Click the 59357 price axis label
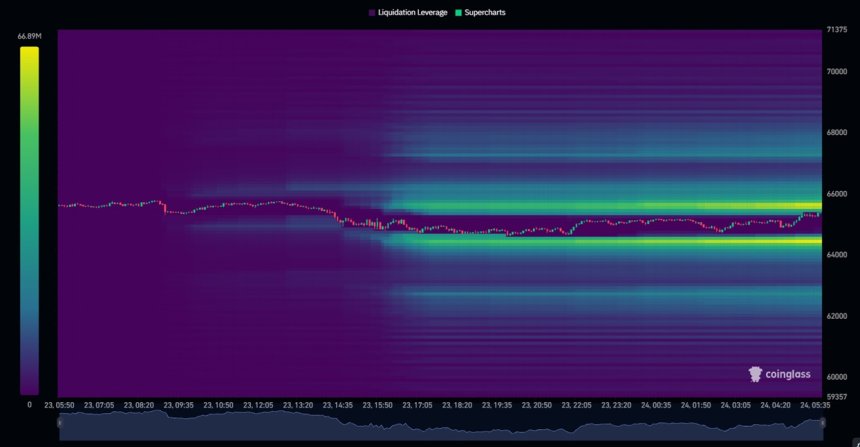 click(x=836, y=397)
